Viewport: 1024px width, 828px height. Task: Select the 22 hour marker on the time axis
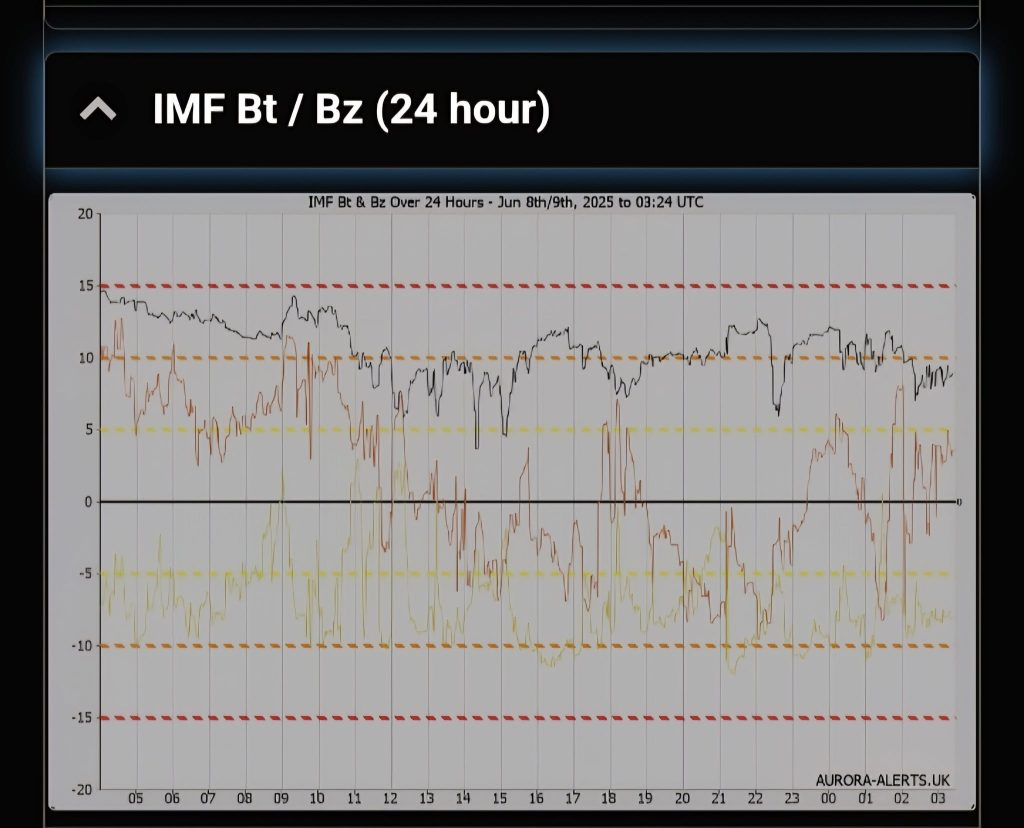point(755,799)
